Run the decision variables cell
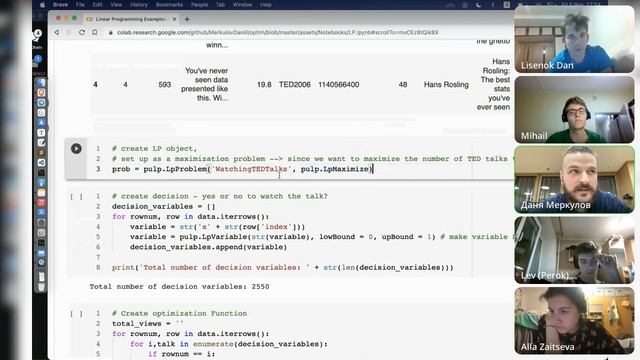Image resolution: width=640 pixels, height=360 pixels. point(76,197)
